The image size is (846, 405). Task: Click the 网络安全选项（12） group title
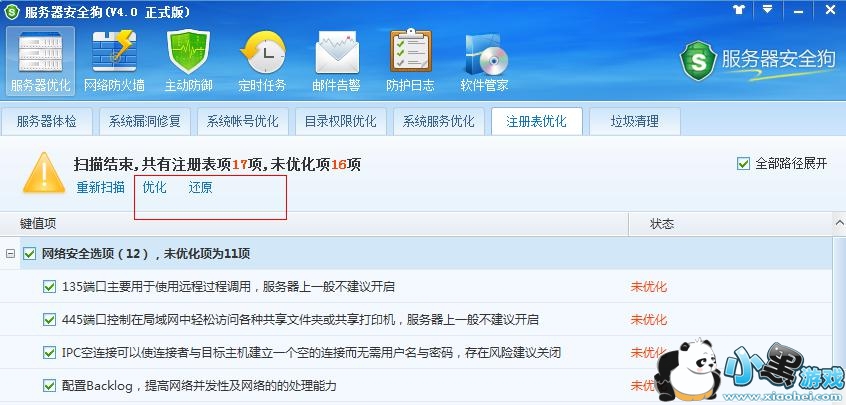[146, 253]
